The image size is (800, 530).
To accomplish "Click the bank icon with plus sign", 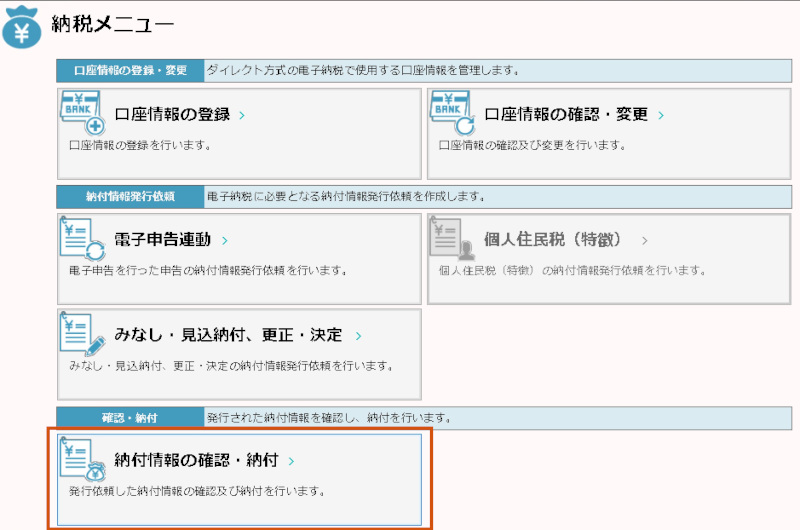I will [x=82, y=113].
